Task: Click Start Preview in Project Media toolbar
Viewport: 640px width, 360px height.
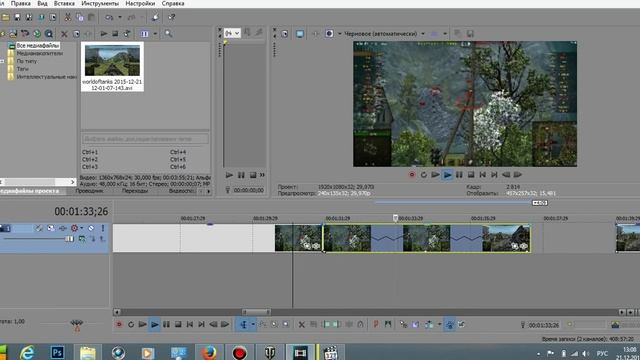Action: (104, 34)
